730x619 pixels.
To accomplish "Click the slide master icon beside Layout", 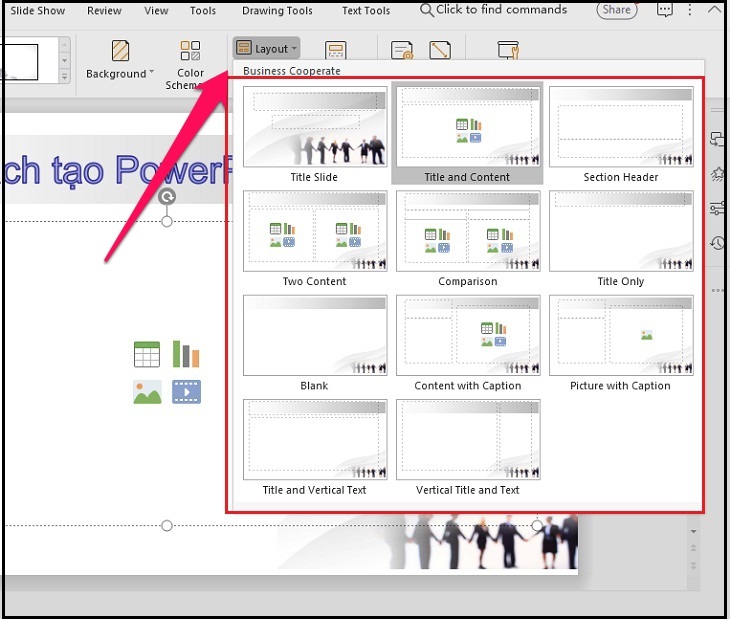I will coord(336,50).
